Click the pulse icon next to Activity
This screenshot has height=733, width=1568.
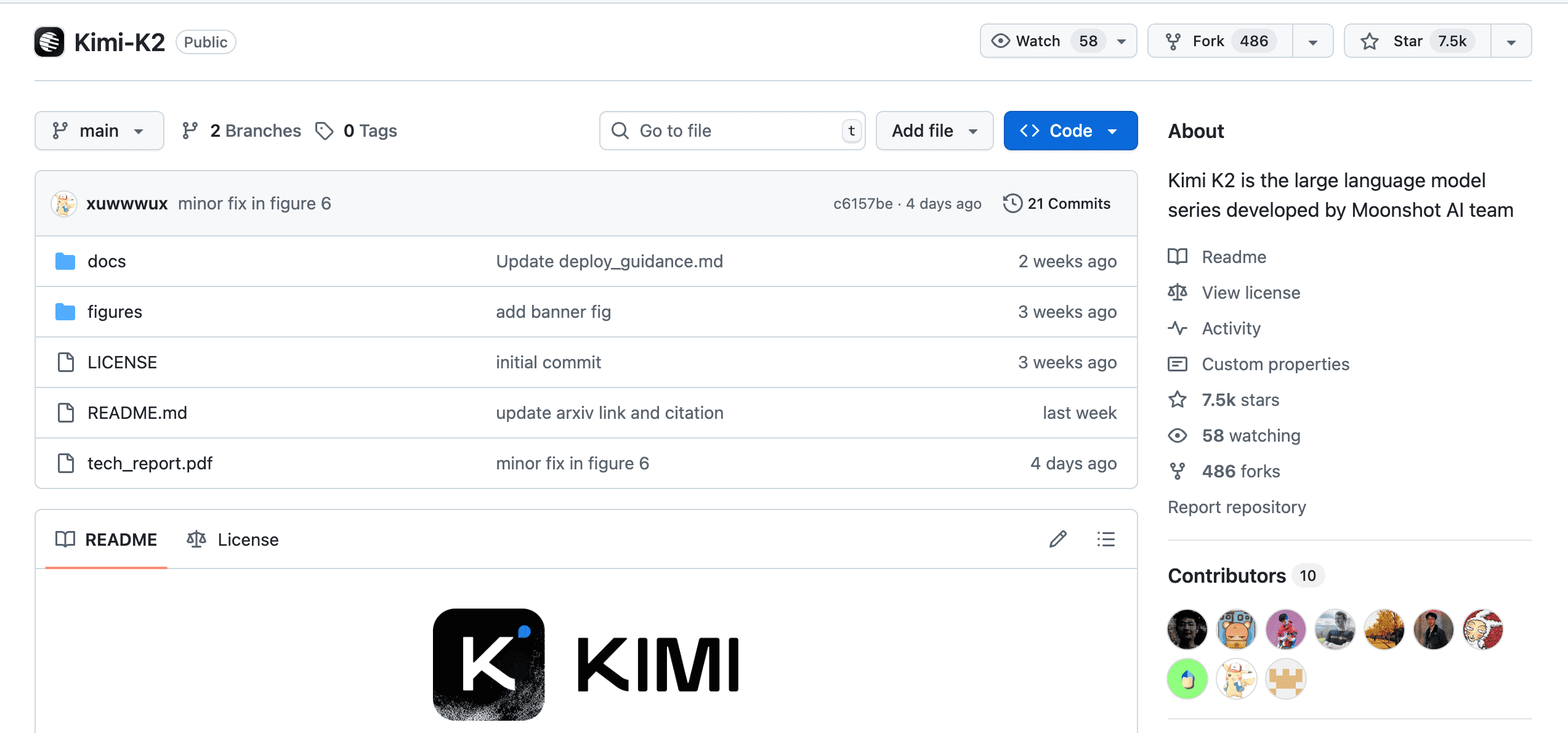pyautogui.click(x=1178, y=328)
